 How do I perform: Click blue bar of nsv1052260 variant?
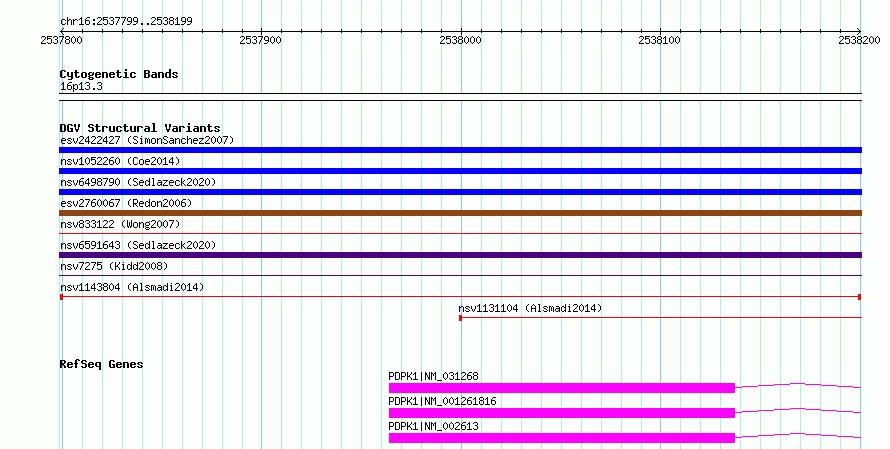(x=460, y=171)
